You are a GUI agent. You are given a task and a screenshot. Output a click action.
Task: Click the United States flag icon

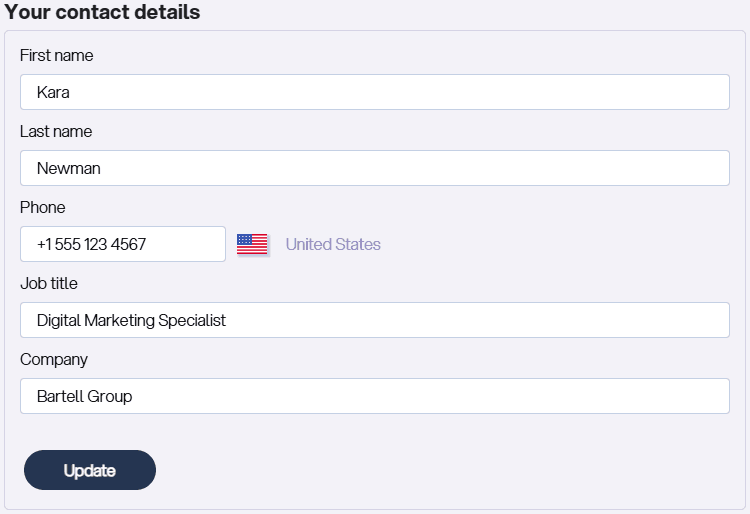click(252, 244)
